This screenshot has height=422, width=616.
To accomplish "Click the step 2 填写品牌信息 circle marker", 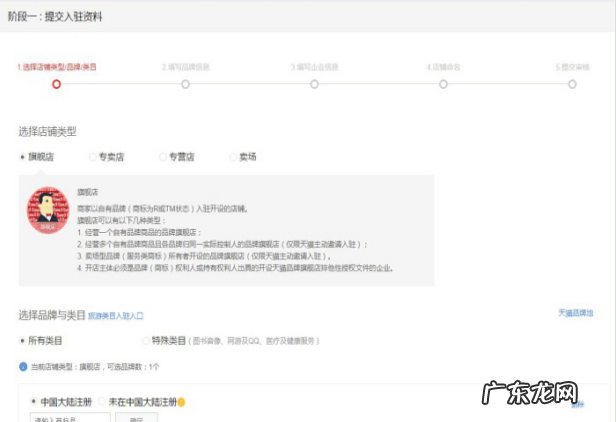I will tap(185, 84).
